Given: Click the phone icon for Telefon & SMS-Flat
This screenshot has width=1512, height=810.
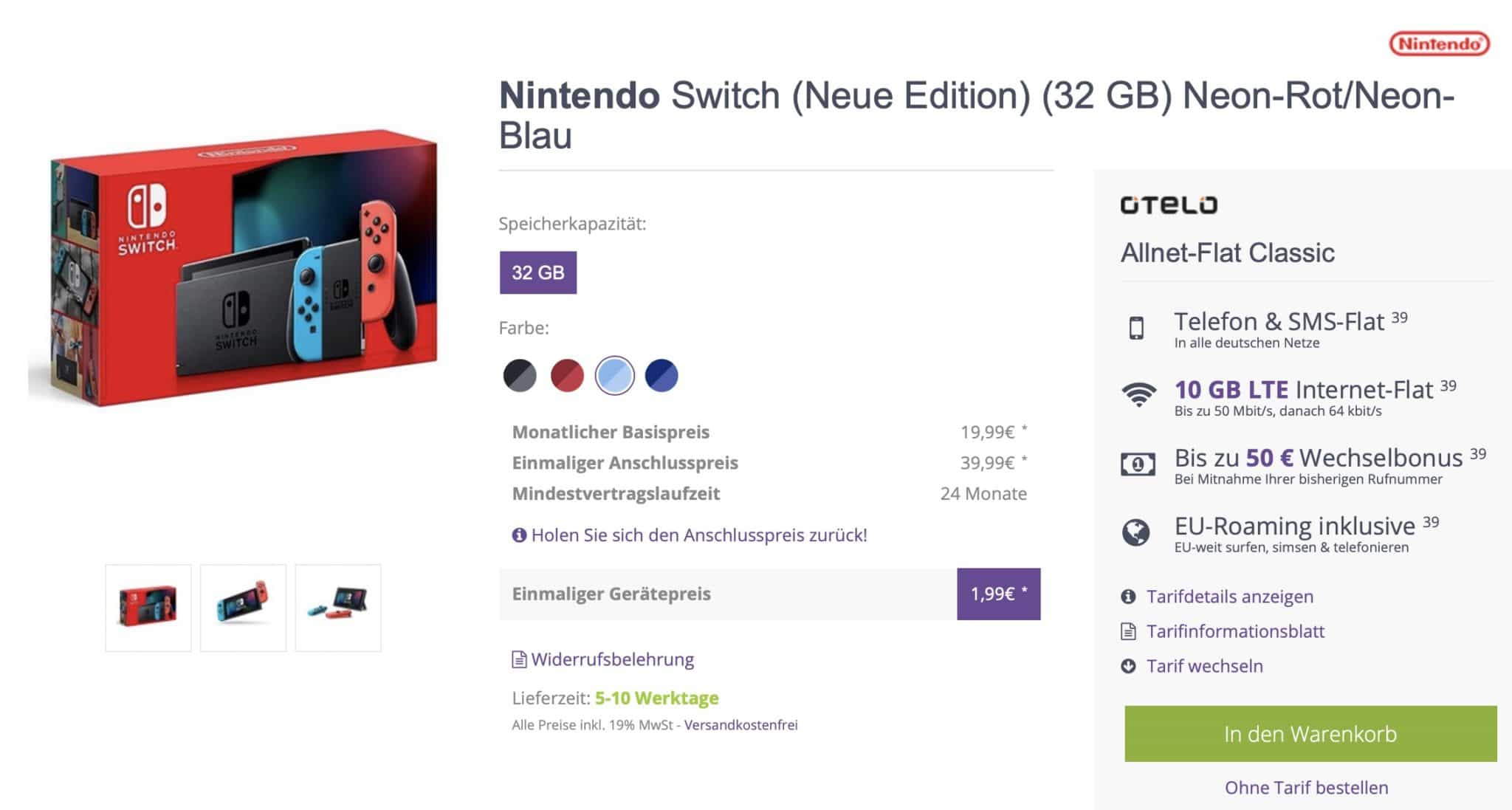Looking at the screenshot, I should pos(1136,328).
